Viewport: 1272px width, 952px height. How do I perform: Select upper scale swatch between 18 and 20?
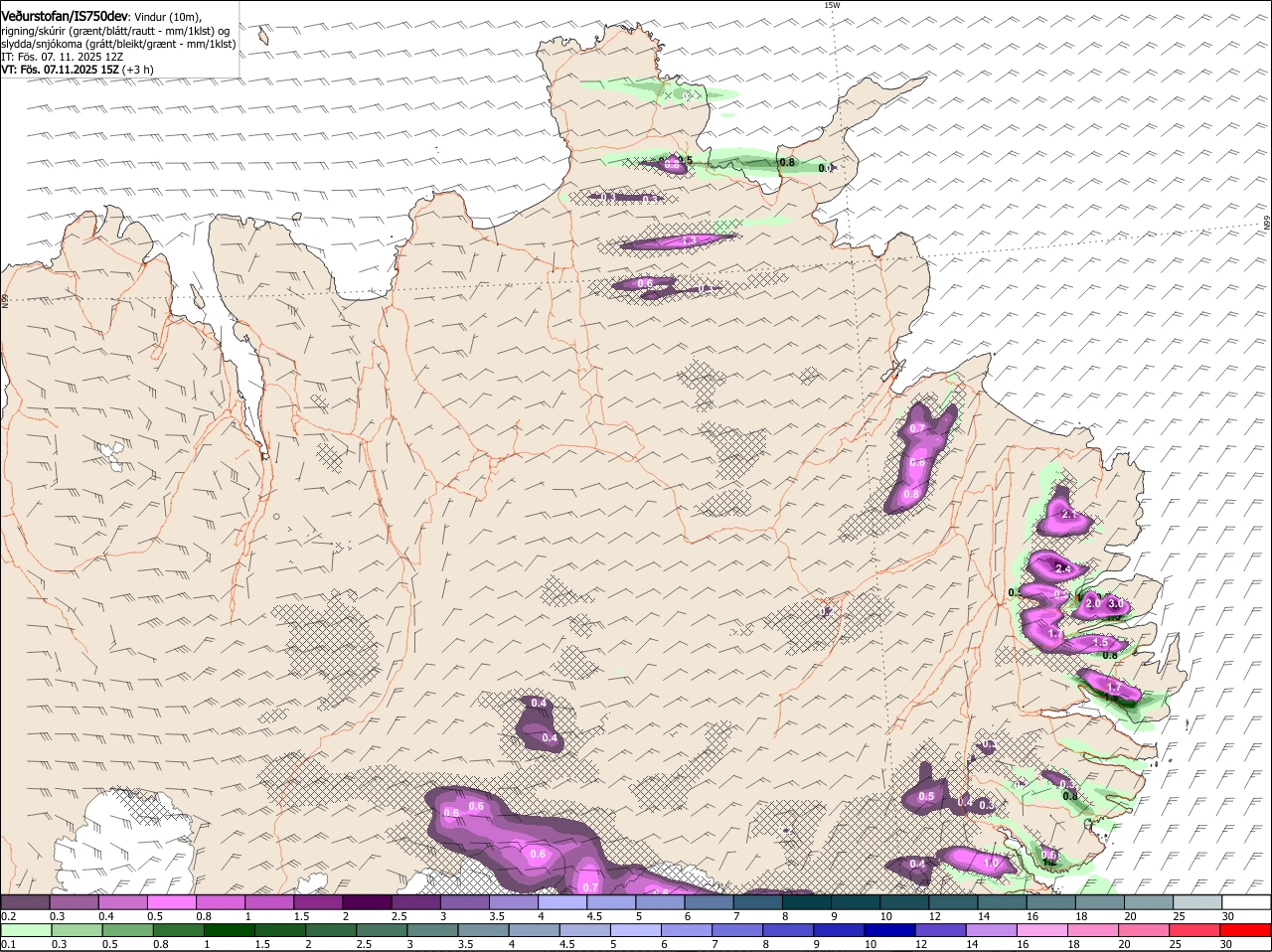1101,902
